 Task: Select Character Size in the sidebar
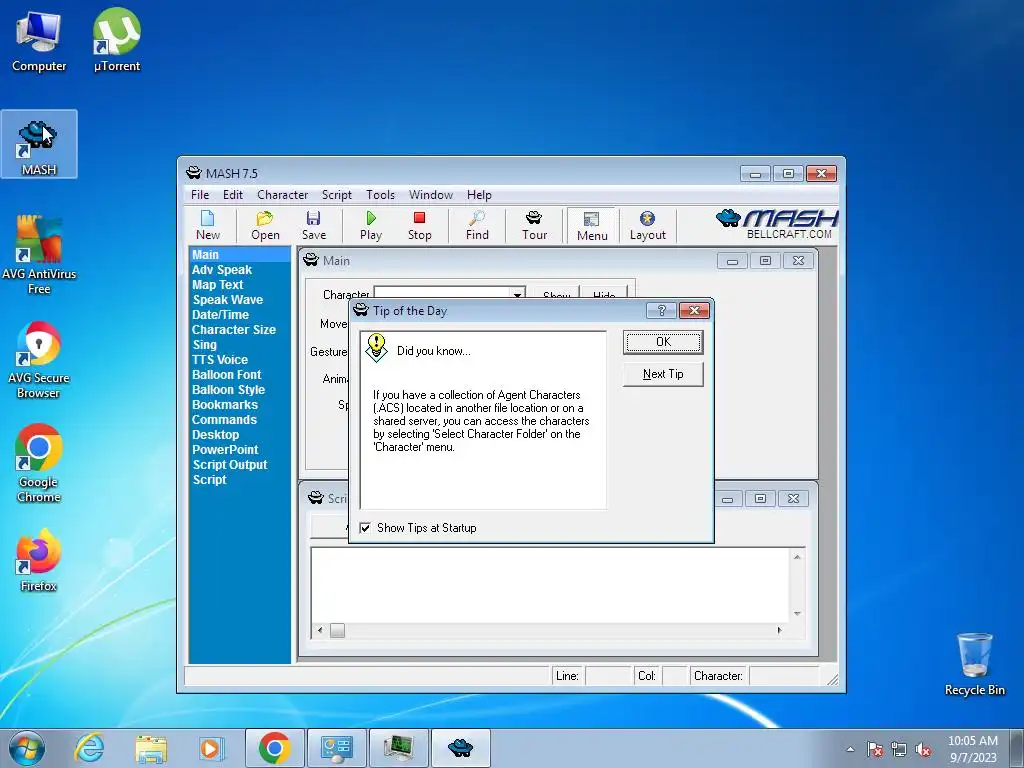click(234, 330)
